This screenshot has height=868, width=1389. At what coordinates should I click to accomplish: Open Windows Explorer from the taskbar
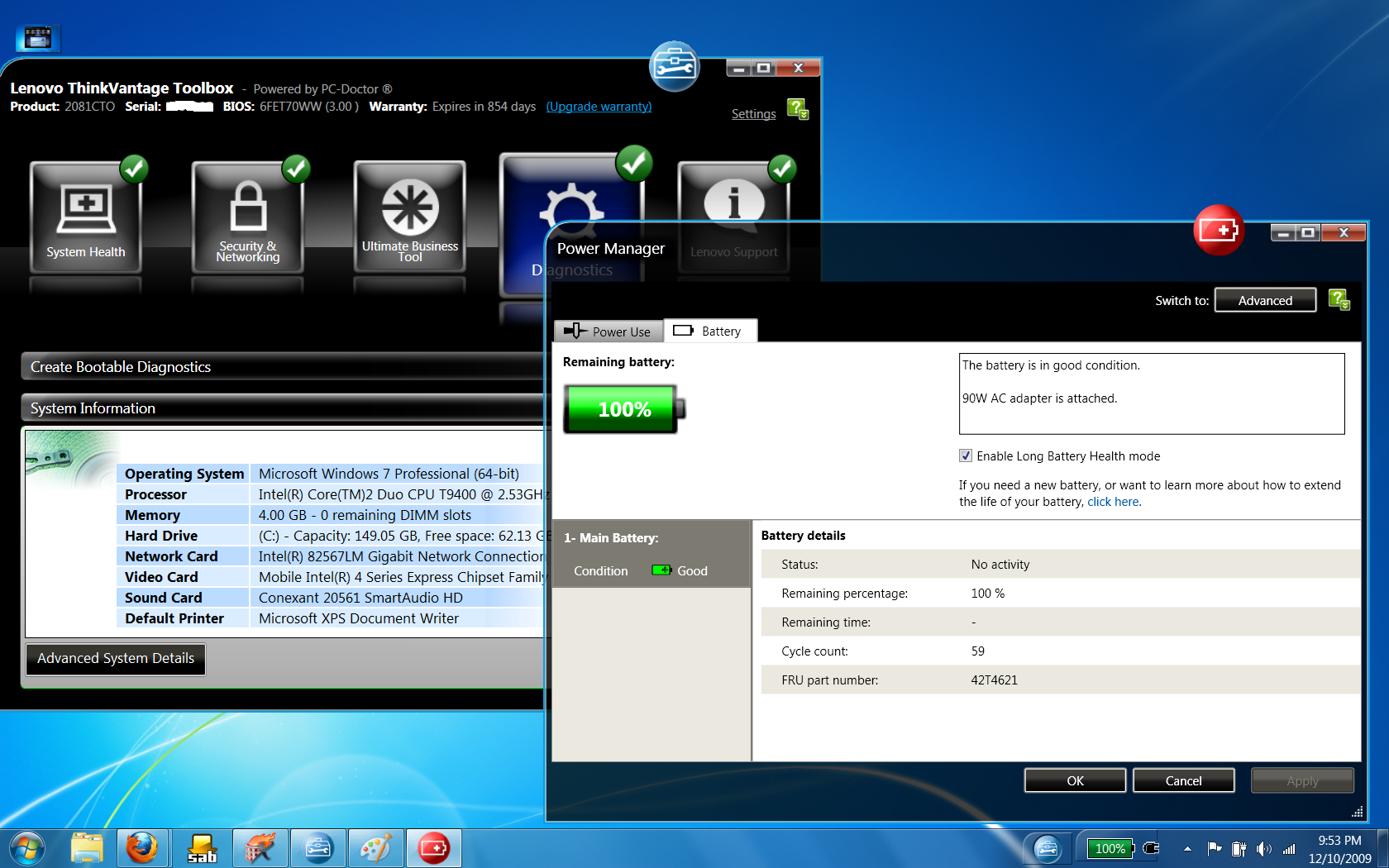click(86, 848)
